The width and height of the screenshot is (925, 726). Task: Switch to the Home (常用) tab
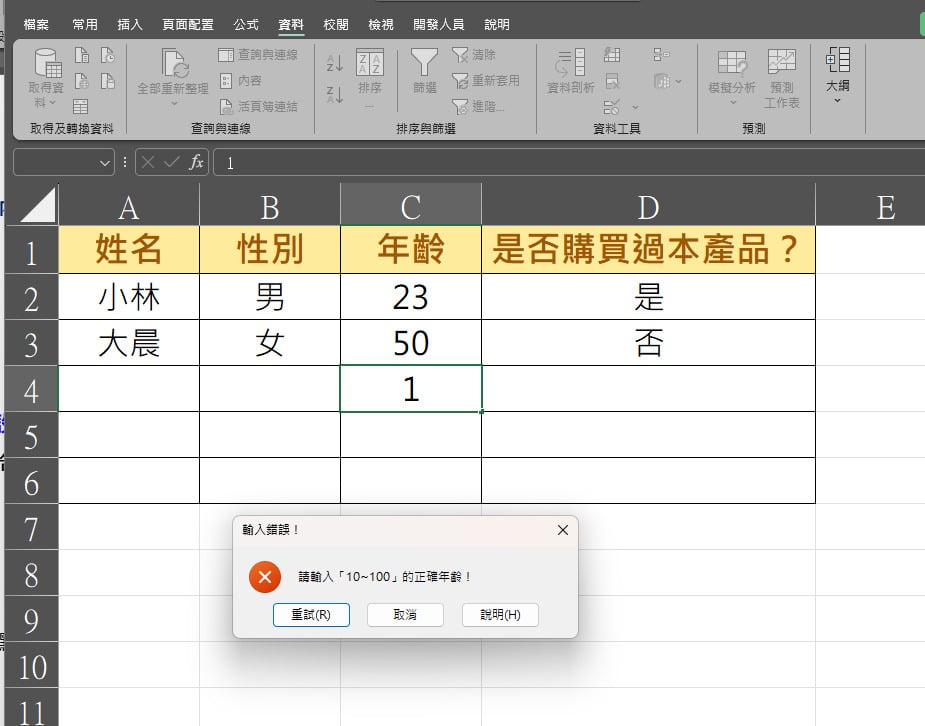tap(85, 24)
